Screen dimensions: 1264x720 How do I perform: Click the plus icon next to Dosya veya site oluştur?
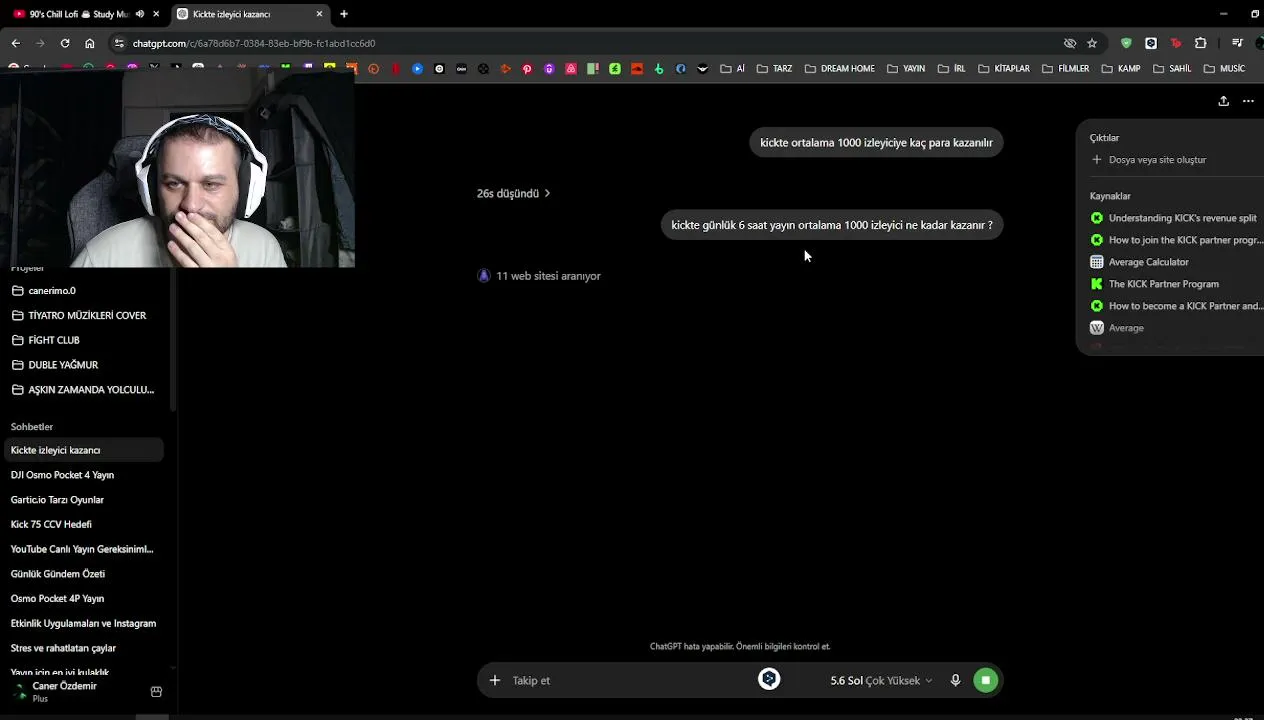pos(1097,159)
